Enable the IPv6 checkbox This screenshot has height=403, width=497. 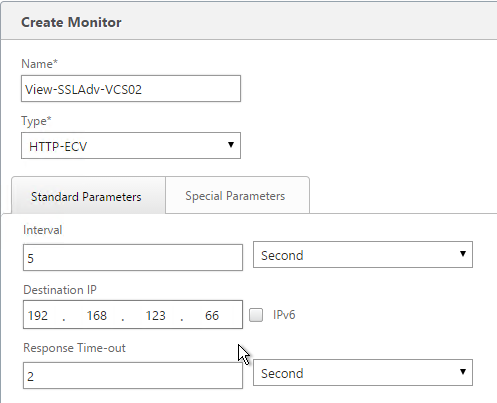pyautogui.click(x=256, y=315)
